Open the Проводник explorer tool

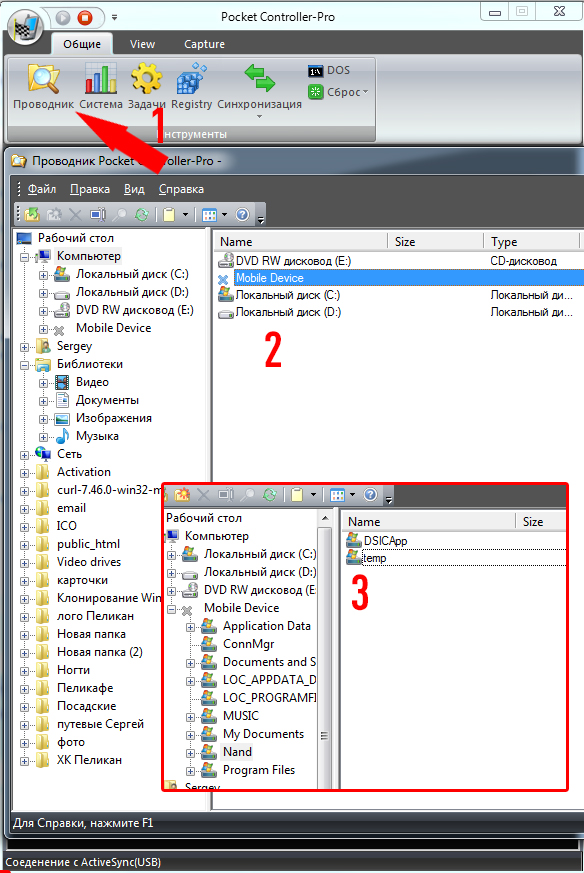[43, 86]
